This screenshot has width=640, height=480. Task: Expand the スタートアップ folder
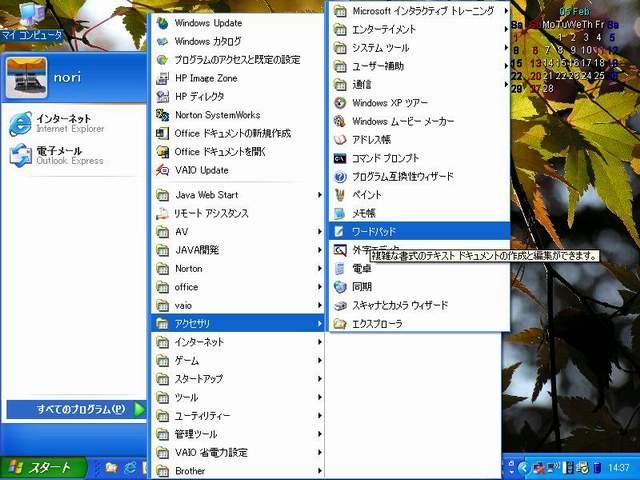point(238,379)
